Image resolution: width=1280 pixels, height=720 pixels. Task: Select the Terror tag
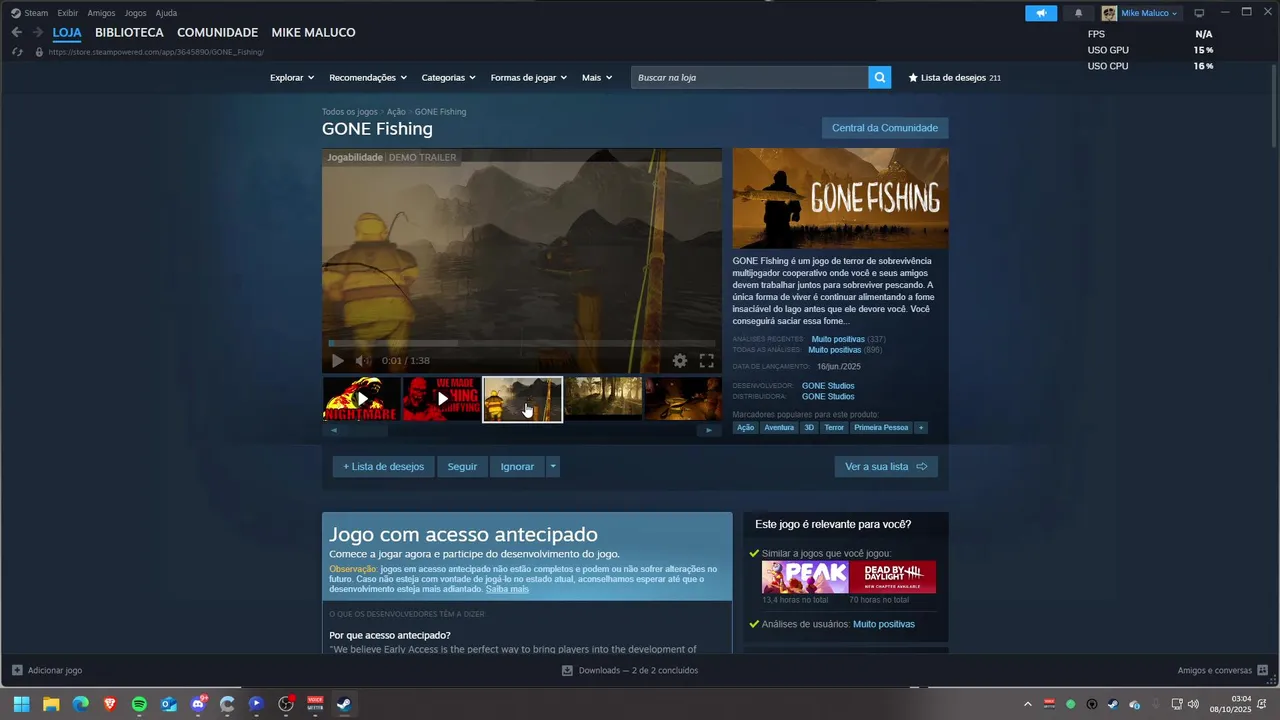click(x=834, y=427)
